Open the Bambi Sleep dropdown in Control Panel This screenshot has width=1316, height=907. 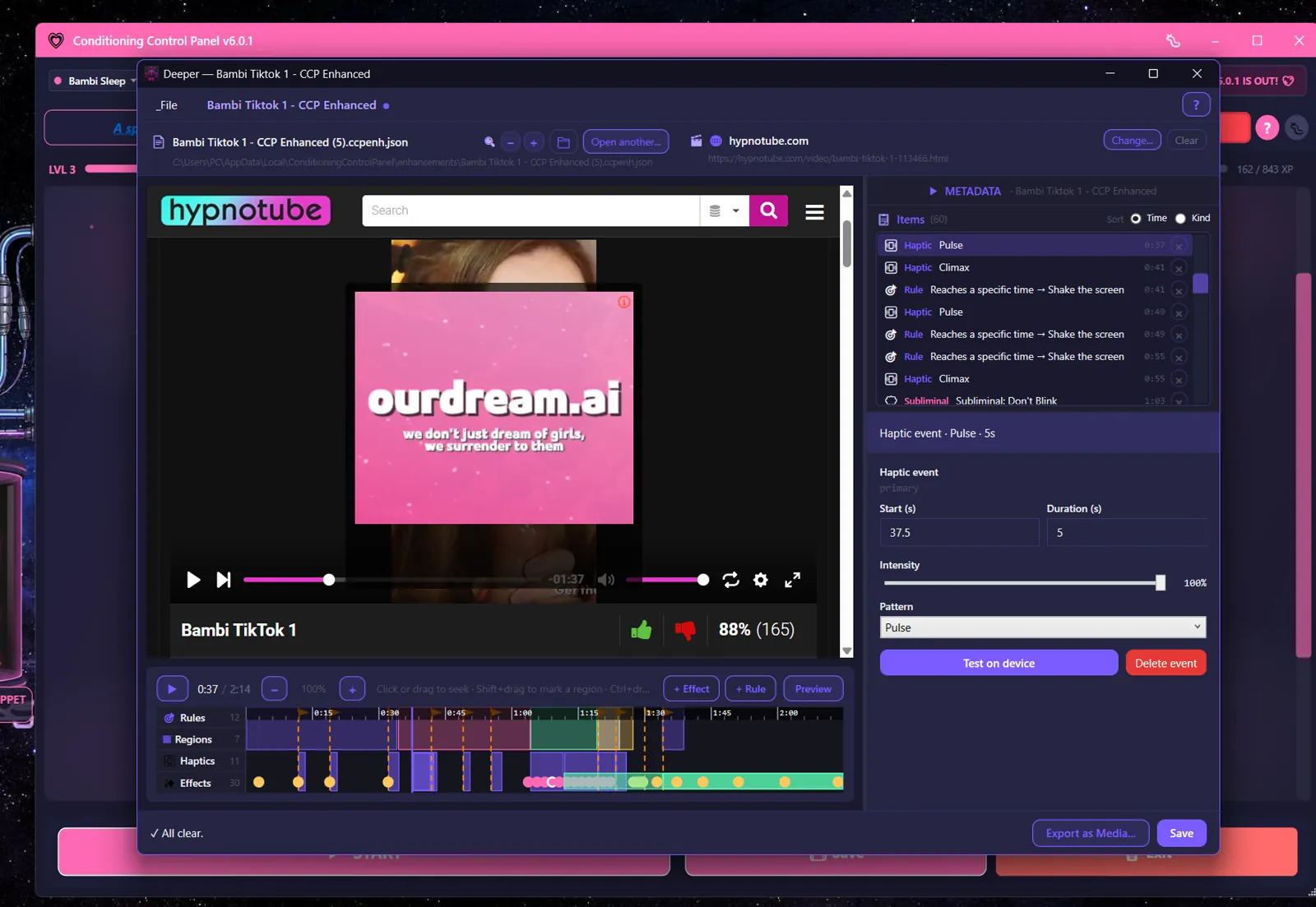tap(95, 81)
